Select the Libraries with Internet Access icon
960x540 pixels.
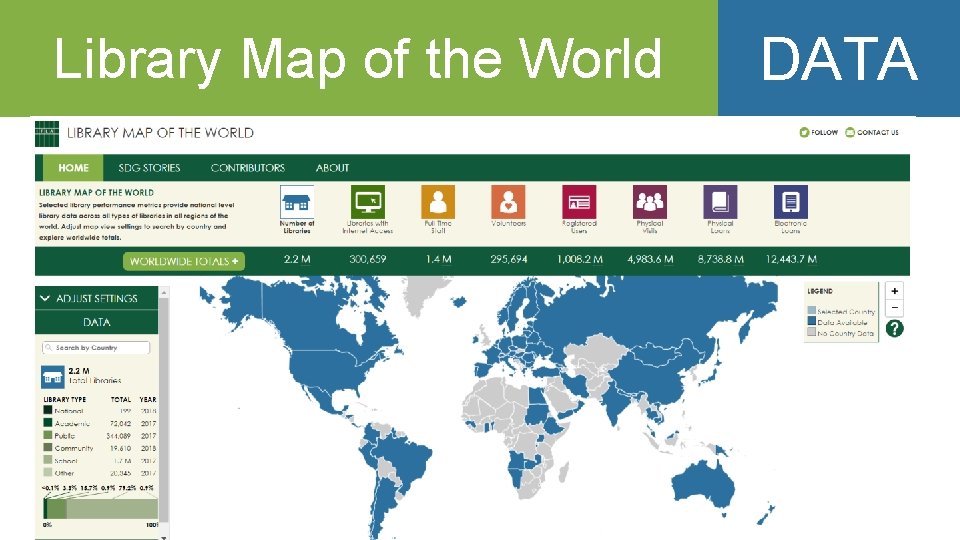tap(368, 202)
